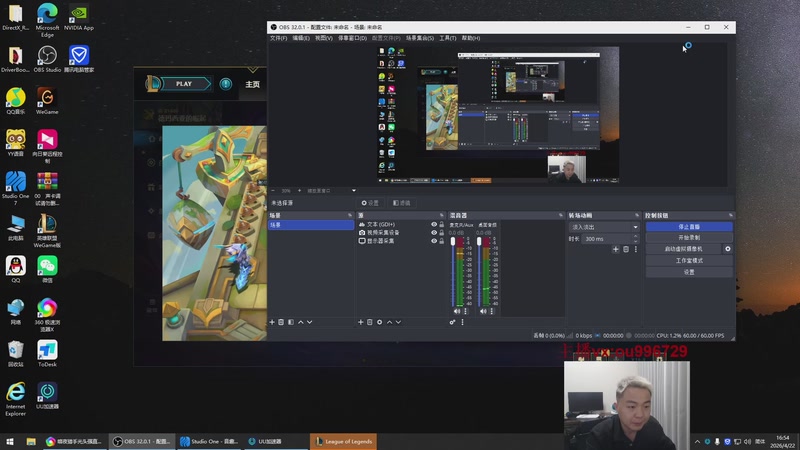800x450 pixels.
Task: Open audio mixer panel three-dot menu
Action: pyautogui.click(x=463, y=322)
